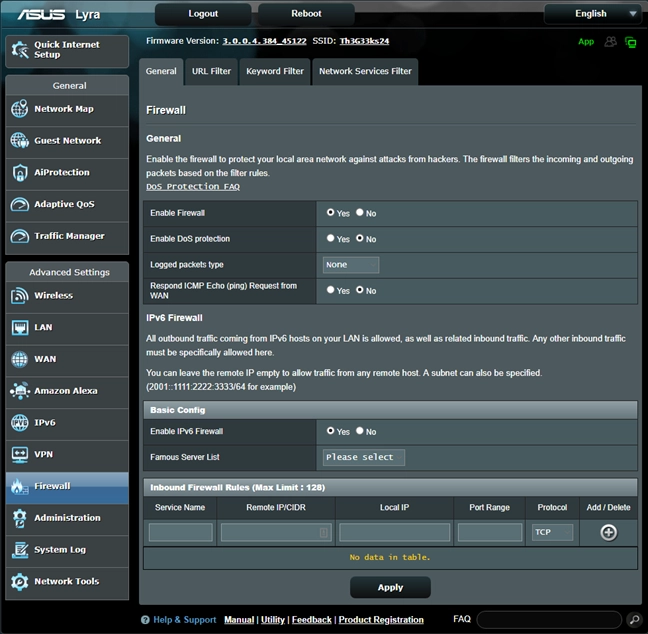Viewport: 648px width, 634px height.
Task: Click the Help & Support text
Action: (x=185, y=620)
